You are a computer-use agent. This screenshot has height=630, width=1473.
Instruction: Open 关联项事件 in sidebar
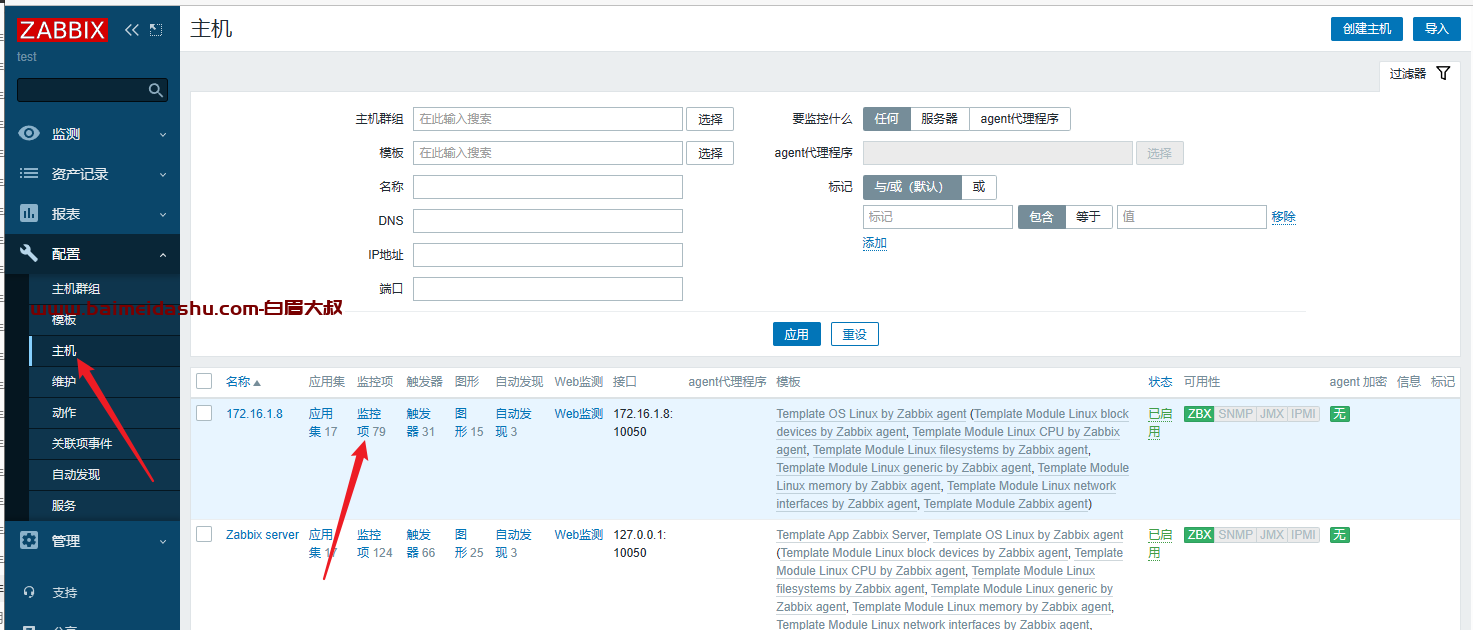coord(104,444)
